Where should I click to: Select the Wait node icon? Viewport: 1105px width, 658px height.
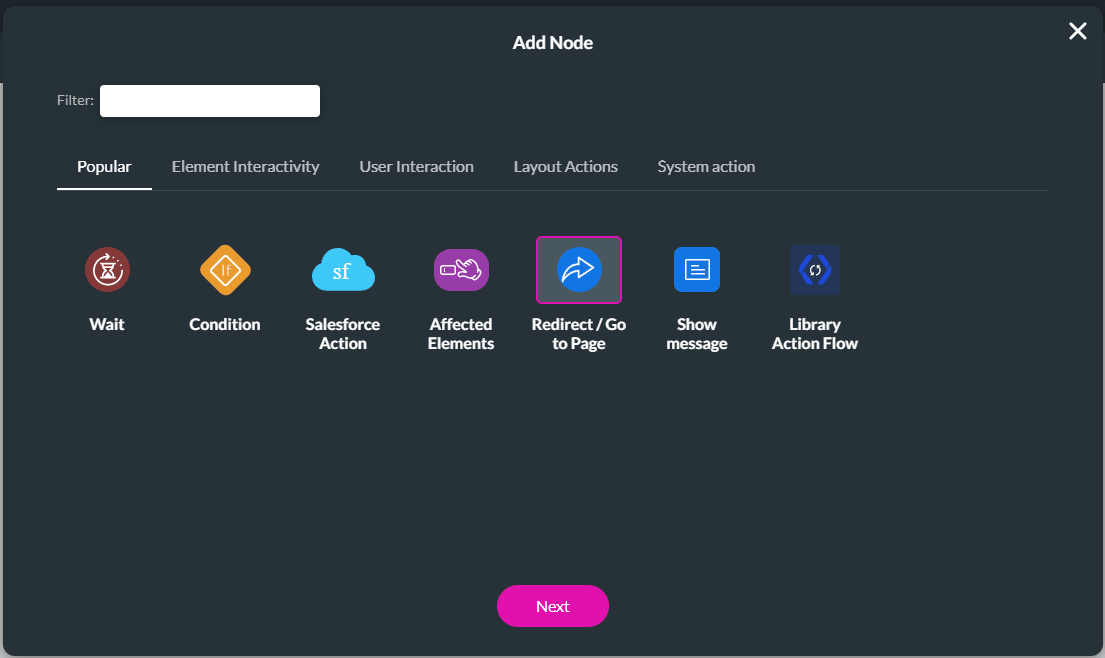coord(107,269)
